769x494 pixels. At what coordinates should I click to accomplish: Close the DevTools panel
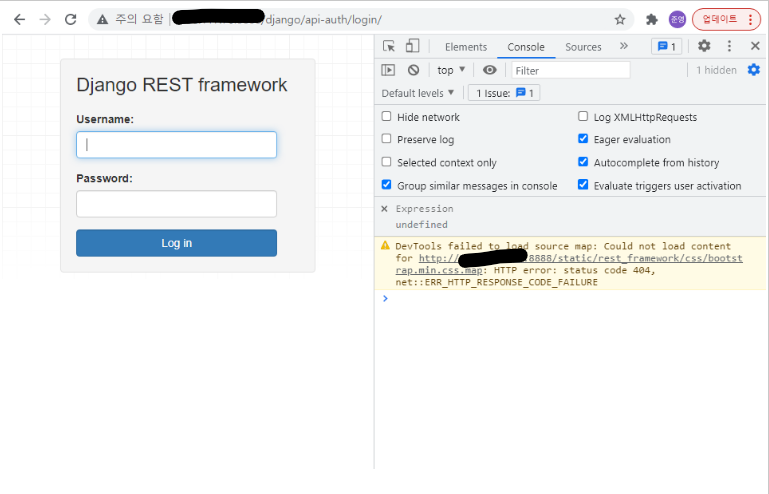coord(755,46)
